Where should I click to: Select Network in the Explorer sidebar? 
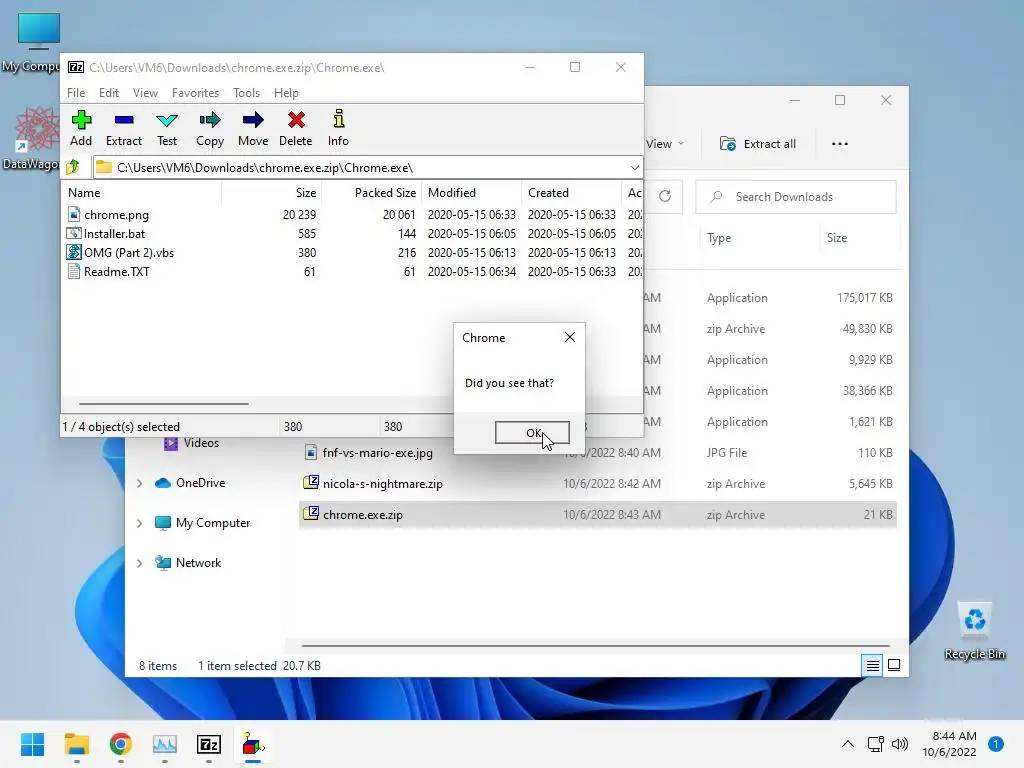tap(188, 562)
